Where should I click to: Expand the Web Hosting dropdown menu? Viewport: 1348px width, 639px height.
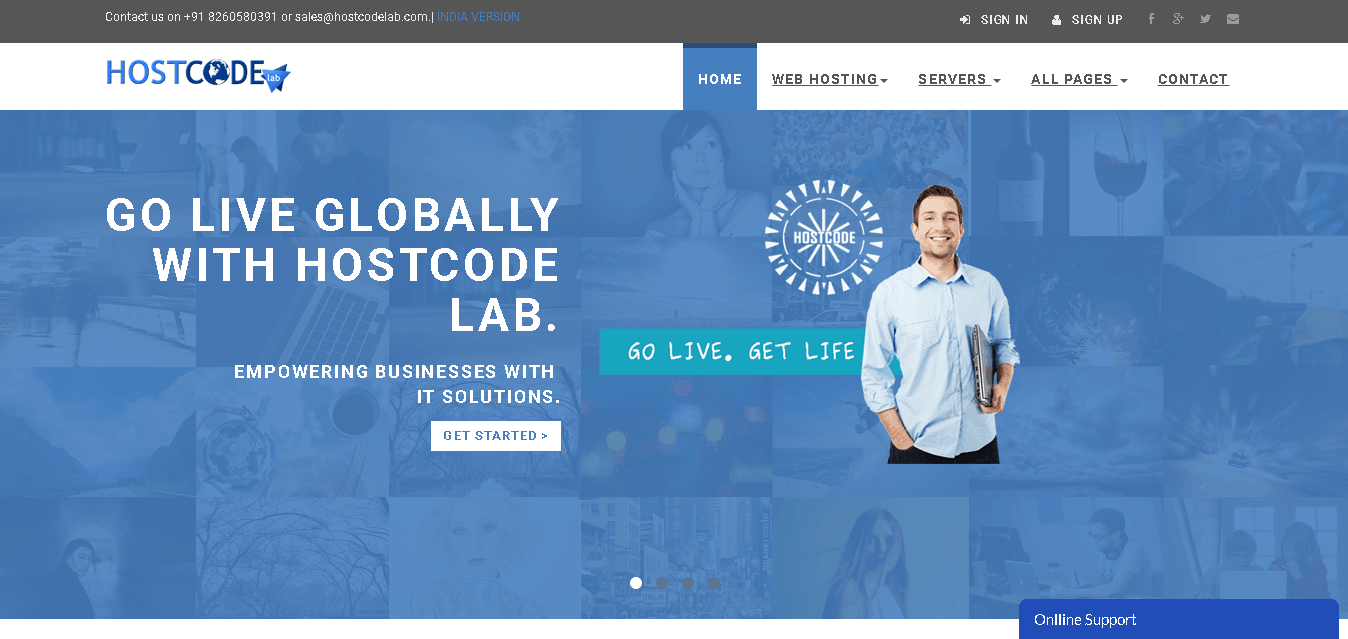(830, 79)
